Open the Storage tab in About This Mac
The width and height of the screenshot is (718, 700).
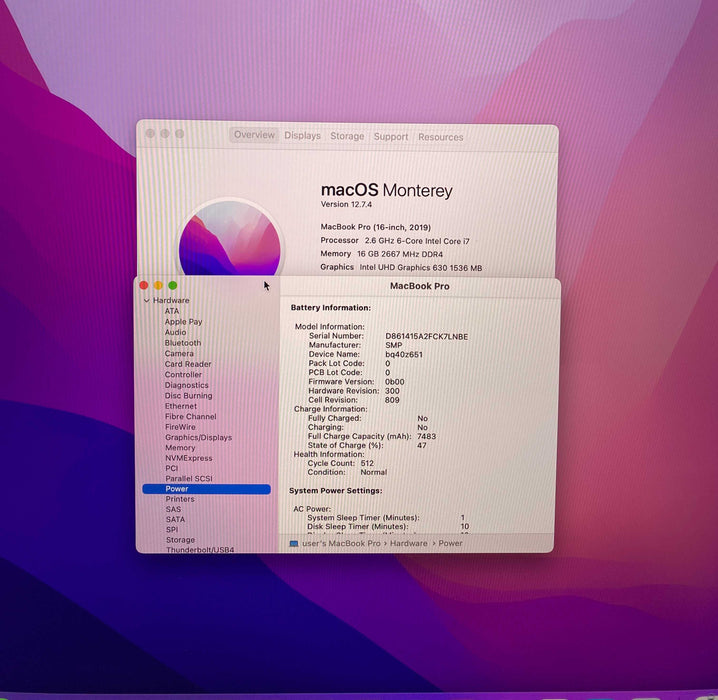(x=347, y=136)
